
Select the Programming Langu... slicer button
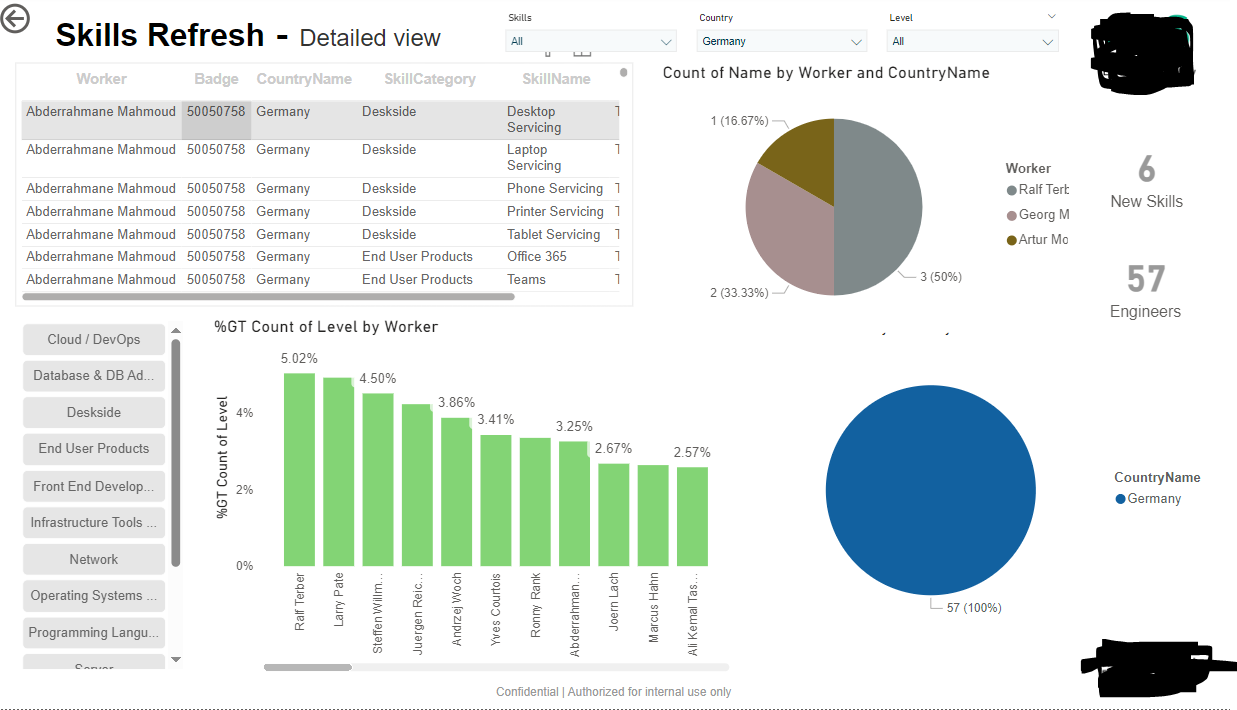coord(94,632)
